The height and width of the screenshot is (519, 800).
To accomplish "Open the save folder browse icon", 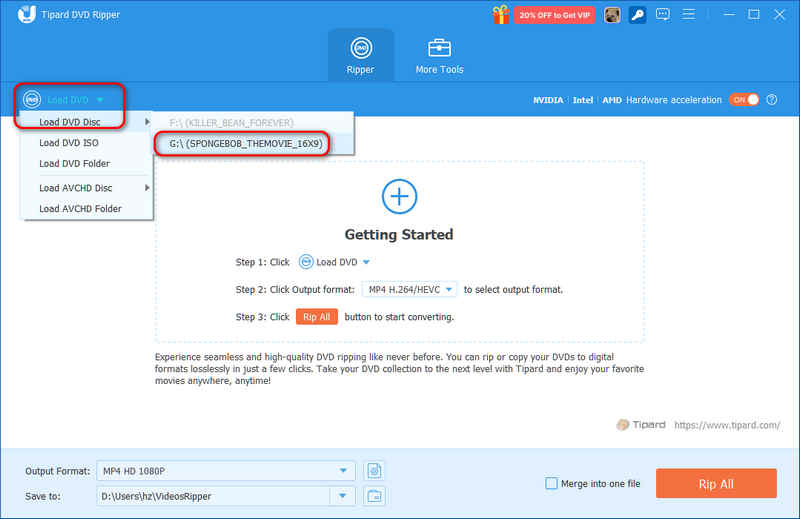I will [x=374, y=496].
